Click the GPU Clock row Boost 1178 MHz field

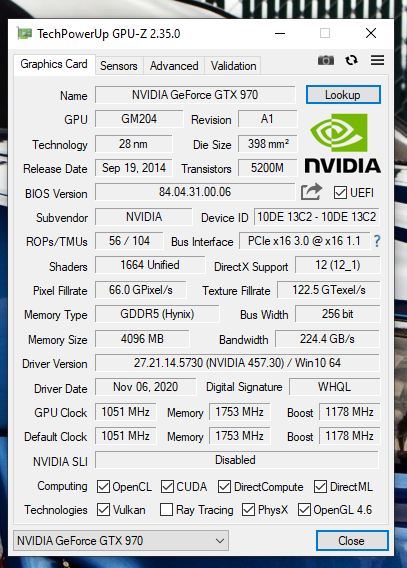point(349,412)
